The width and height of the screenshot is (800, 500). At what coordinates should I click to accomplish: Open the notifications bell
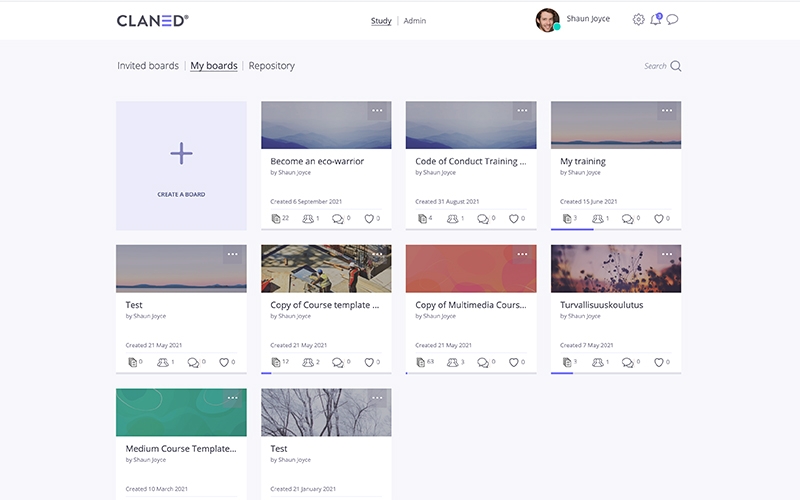[656, 20]
